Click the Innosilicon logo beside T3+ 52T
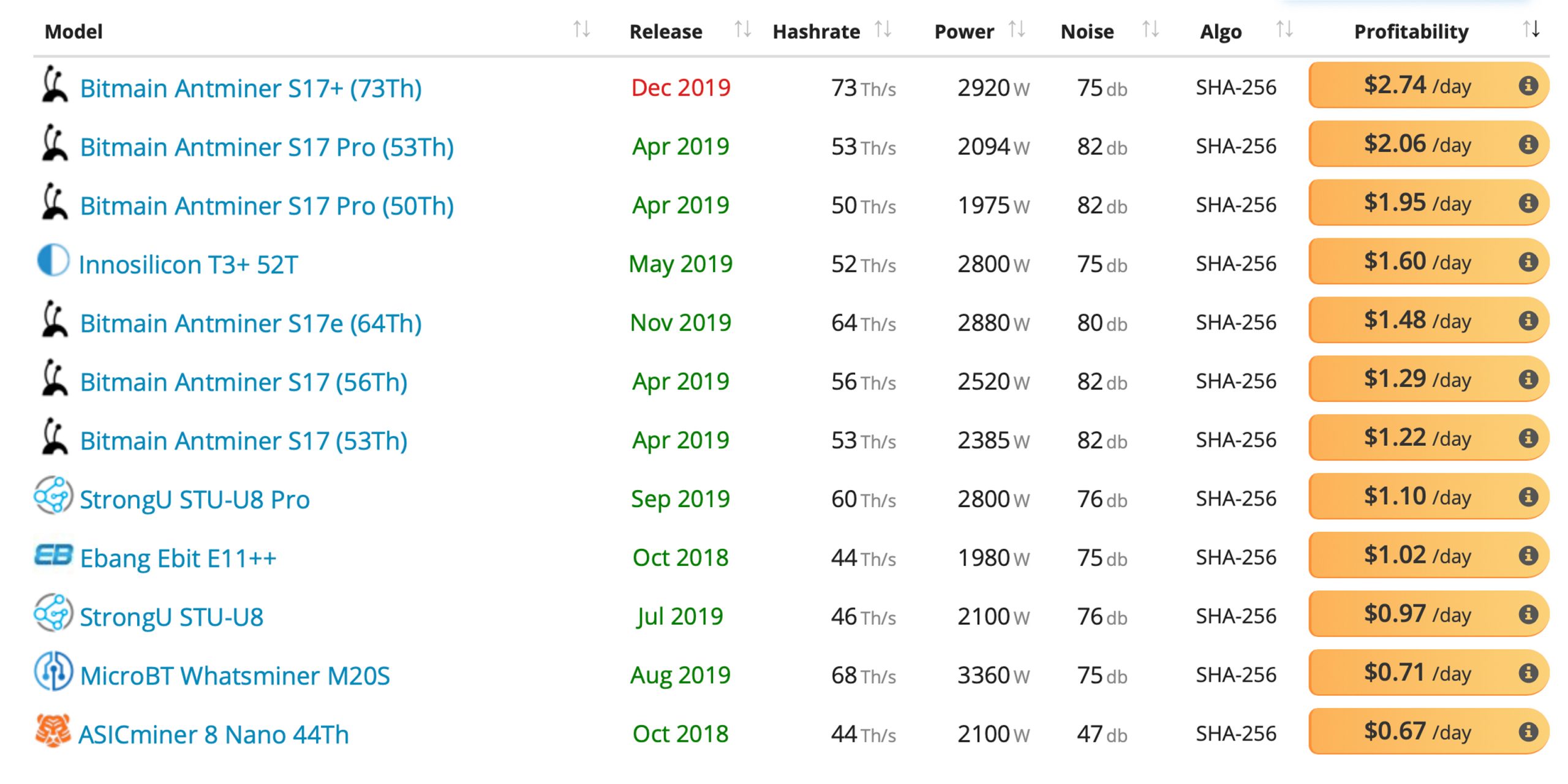This screenshot has width=1568, height=784. (x=53, y=260)
